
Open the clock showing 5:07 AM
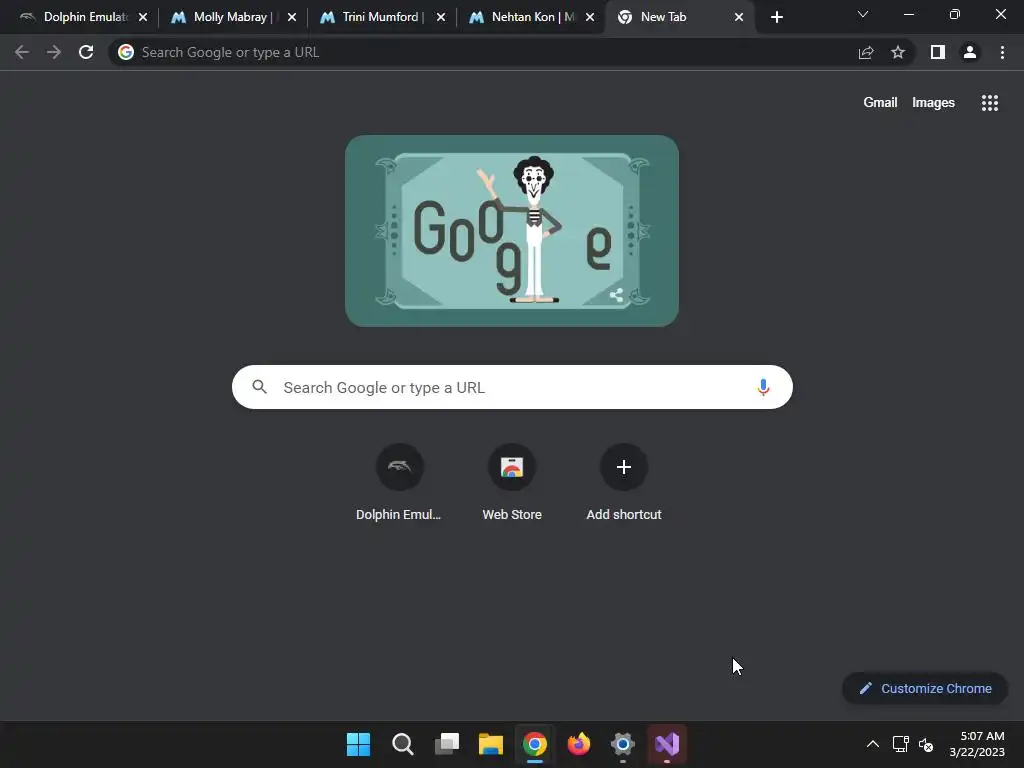coord(977,744)
